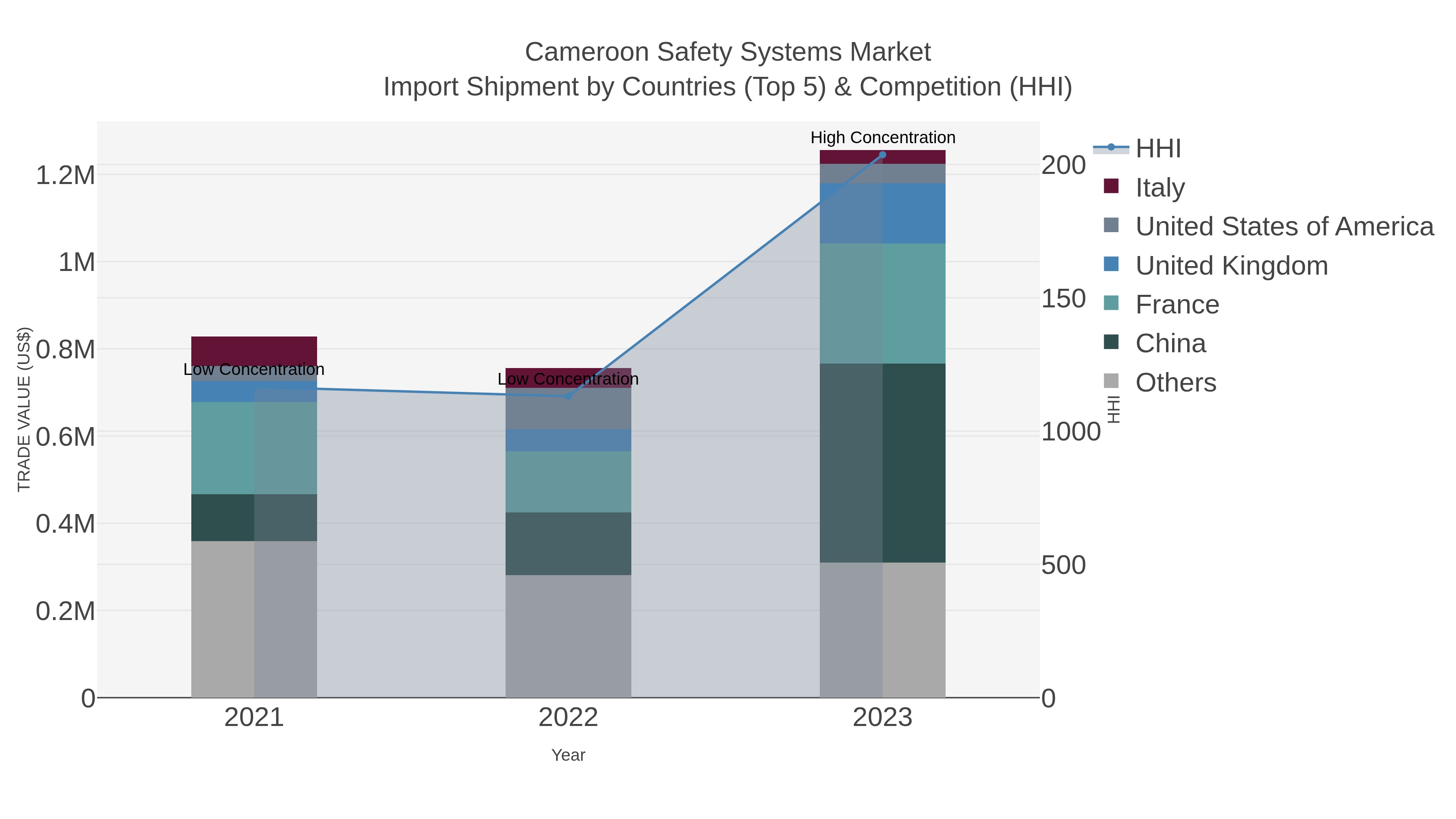The width and height of the screenshot is (1456, 819).
Task: Click the 500 HHI axis tick label
Action: point(1064,565)
